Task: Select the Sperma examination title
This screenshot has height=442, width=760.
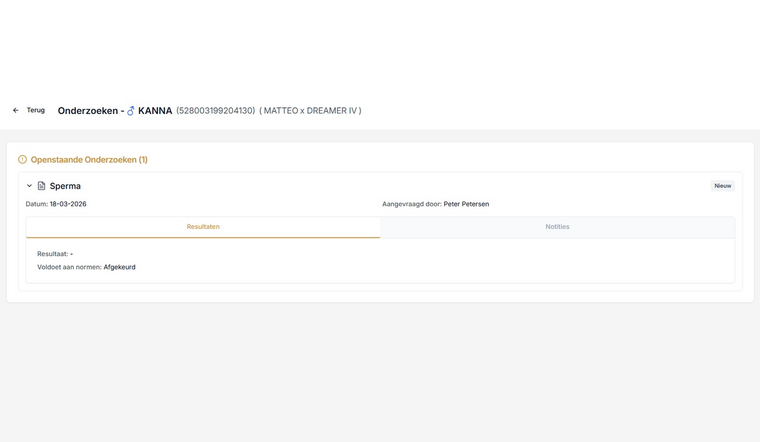Action: click(x=65, y=186)
